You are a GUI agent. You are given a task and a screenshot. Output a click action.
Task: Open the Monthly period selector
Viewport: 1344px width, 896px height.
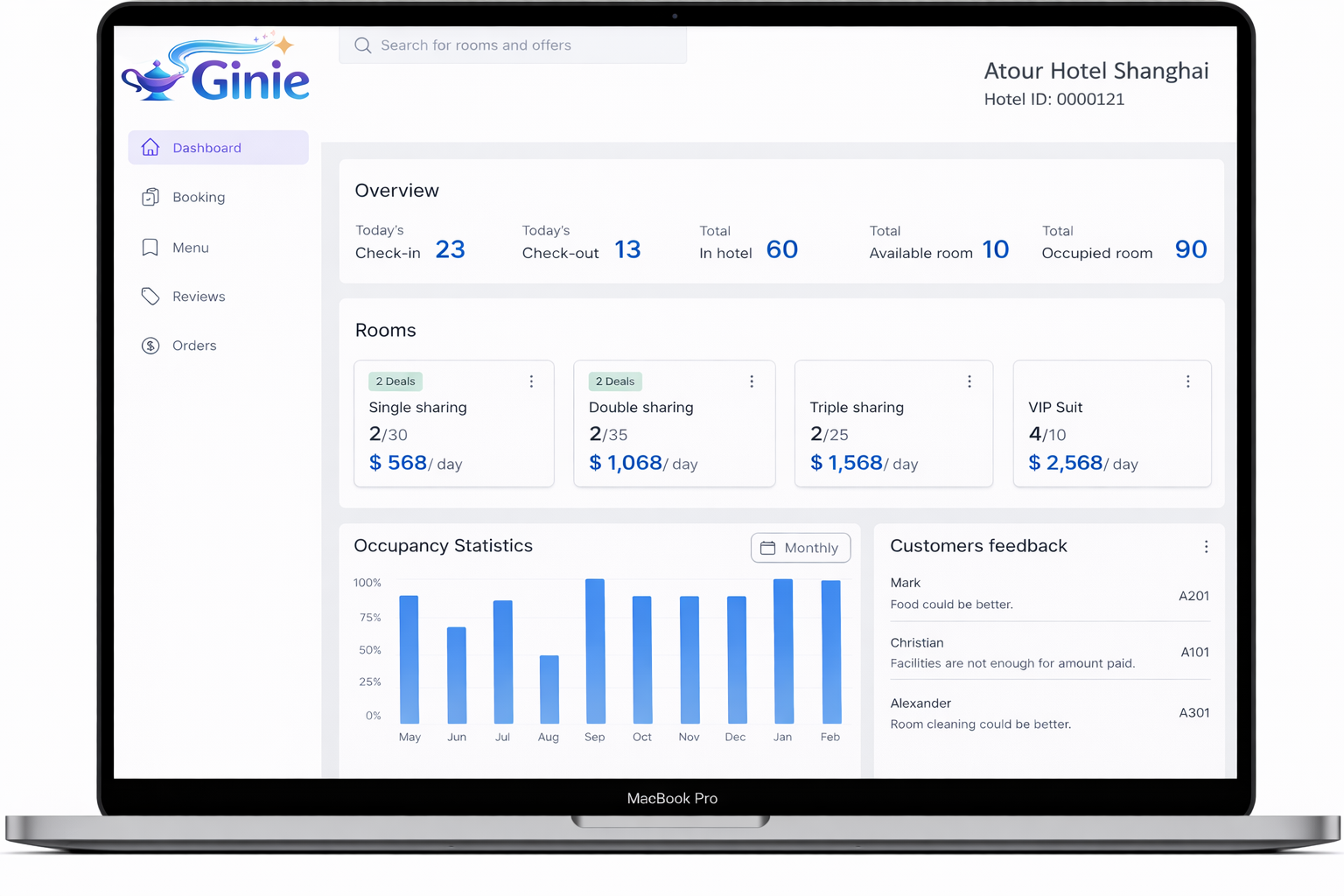pyautogui.click(x=801, y=548)
